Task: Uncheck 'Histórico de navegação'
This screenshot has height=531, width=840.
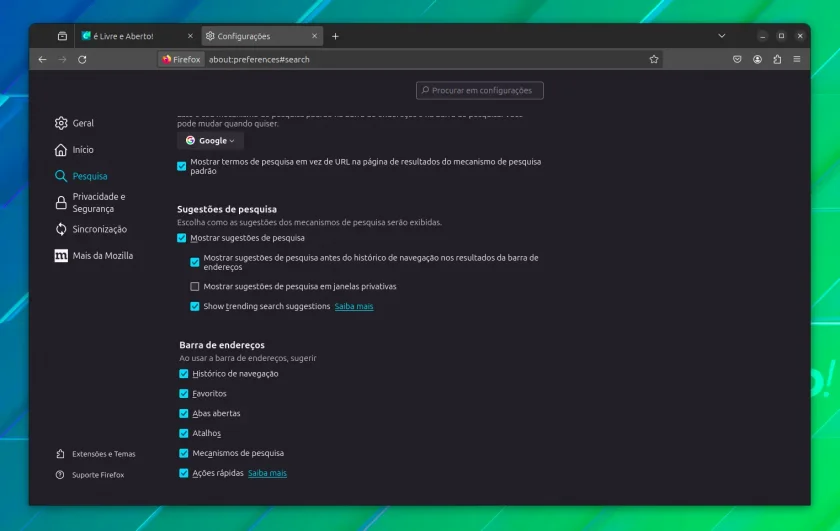Action: tap(184, 373)
